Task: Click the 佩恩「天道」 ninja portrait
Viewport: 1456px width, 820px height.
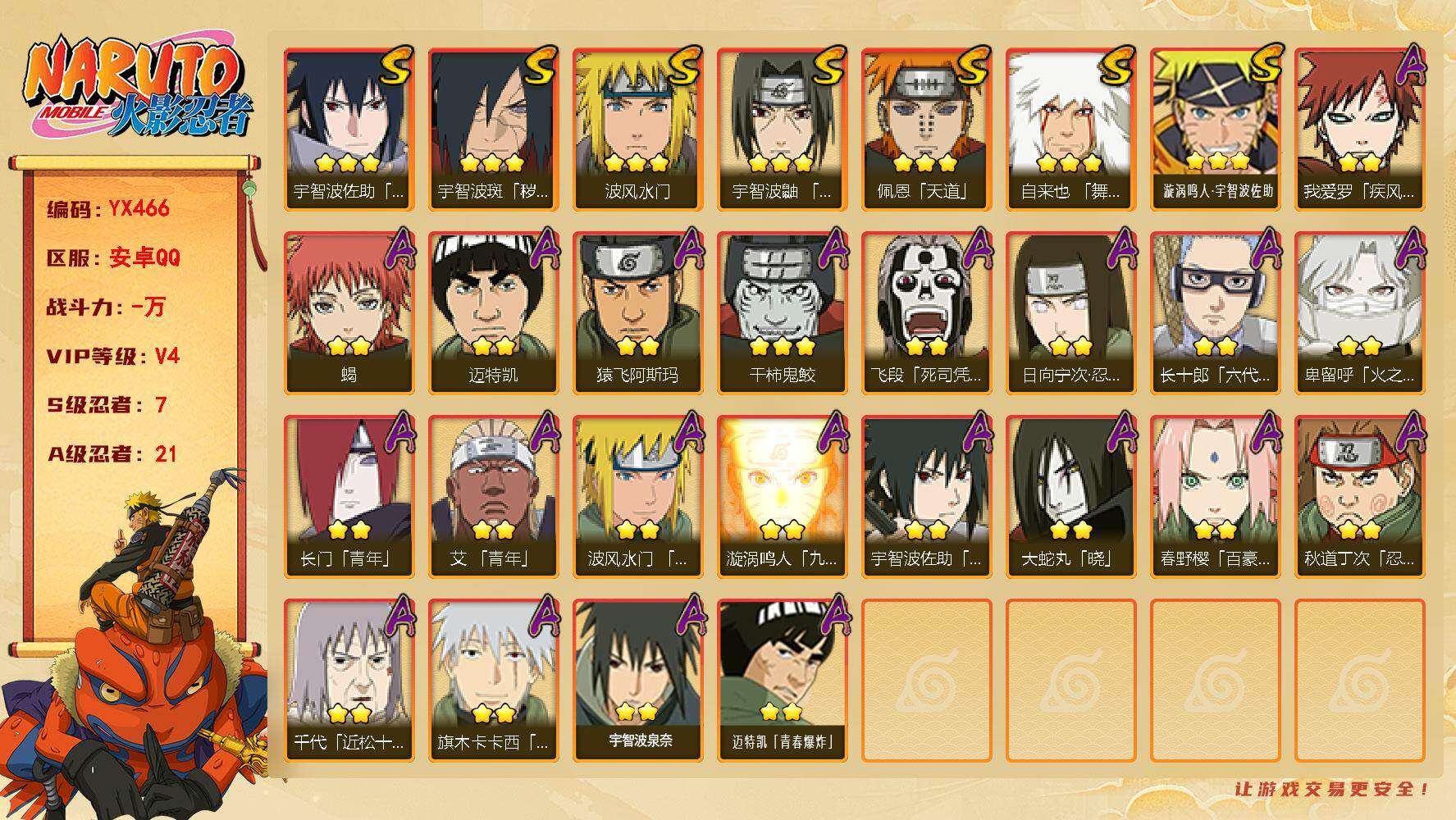Action: click(x=926, y=130)
